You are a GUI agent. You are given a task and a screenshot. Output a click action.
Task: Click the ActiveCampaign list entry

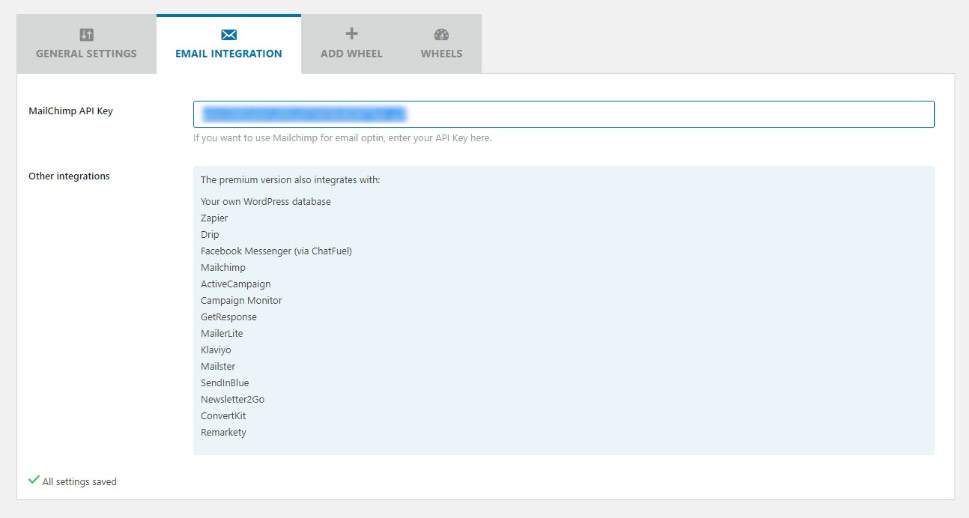(235, 284)
